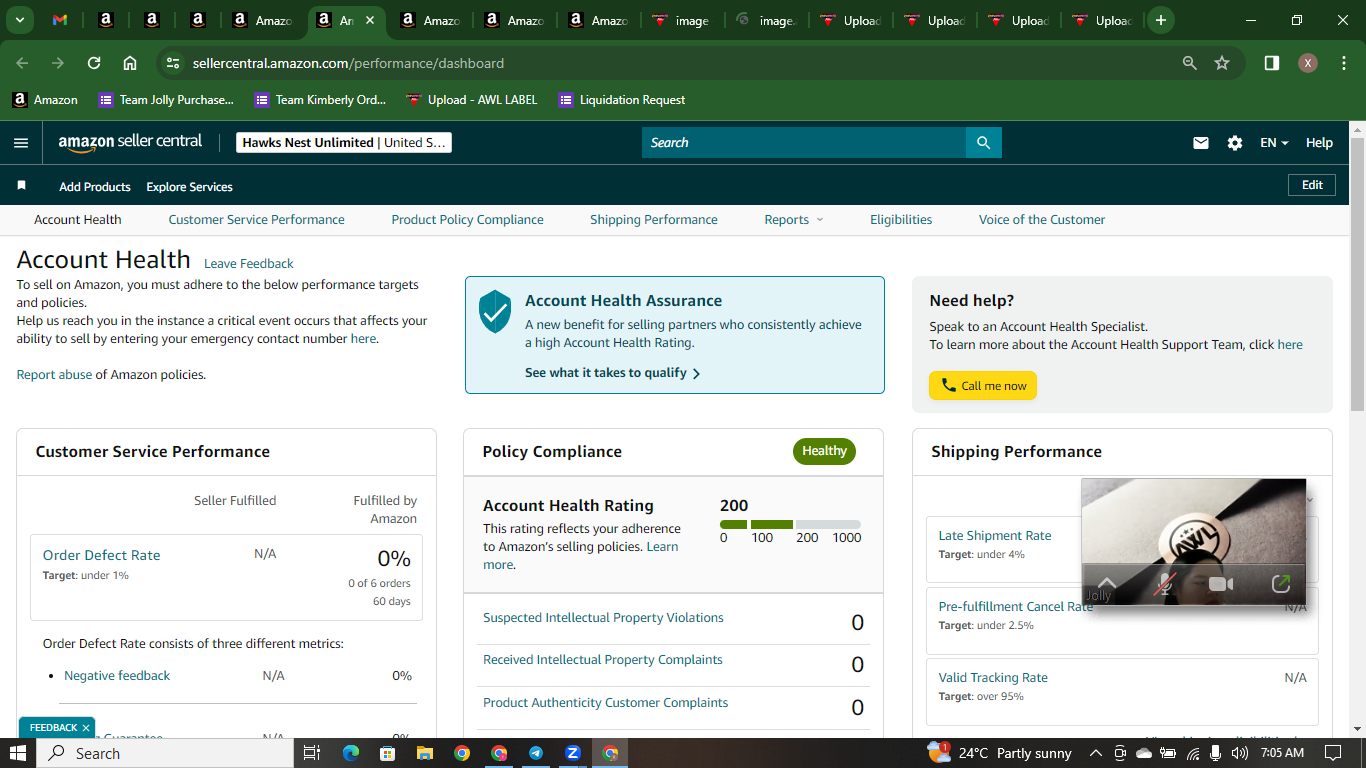Open the Voice of the Customer tab
The width and height of the screenshot is (1366, 768).
click(1042, 220)
